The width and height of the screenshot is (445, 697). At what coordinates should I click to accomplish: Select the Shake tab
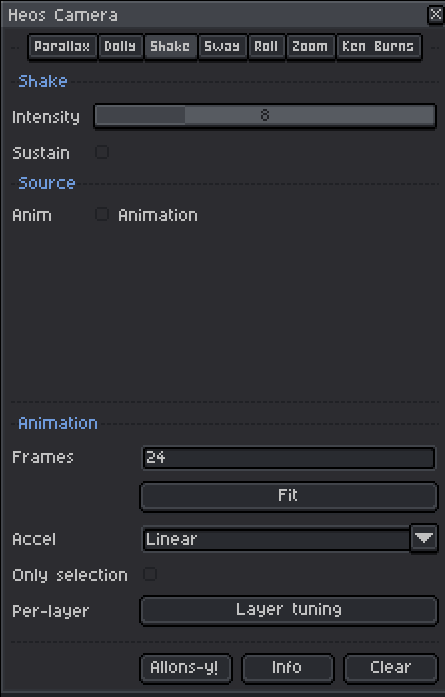(x=170, y=47)
